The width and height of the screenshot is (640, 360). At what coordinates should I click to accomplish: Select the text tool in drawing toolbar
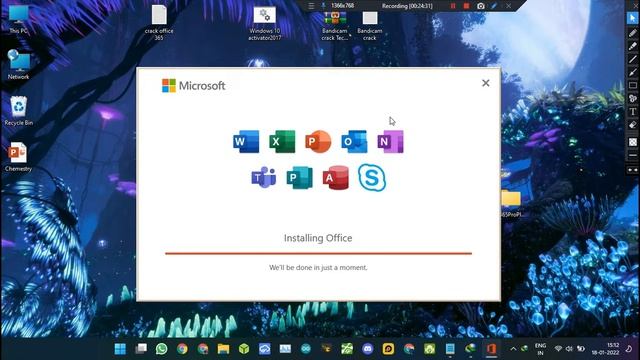click(x=633, y=111)
